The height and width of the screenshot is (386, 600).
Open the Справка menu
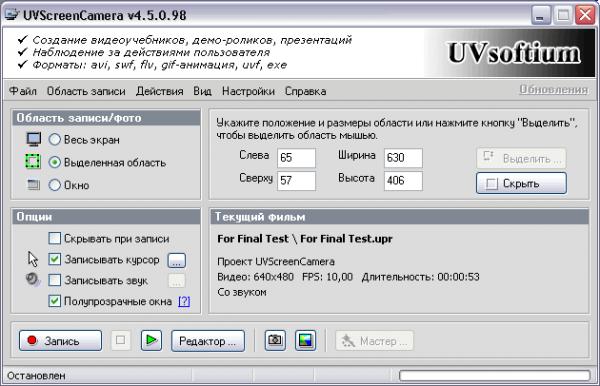[x=305, y=91]
